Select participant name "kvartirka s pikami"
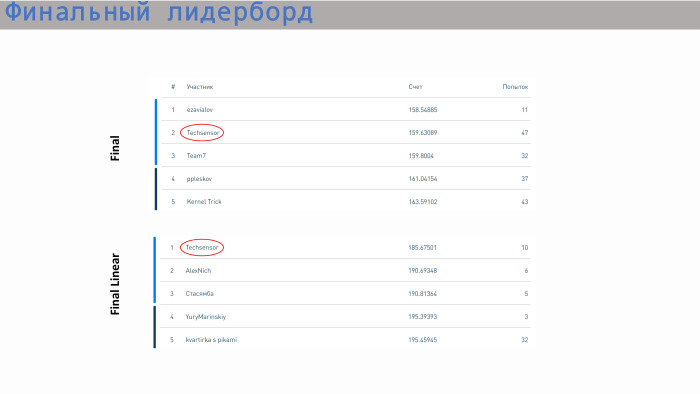Image resolution: width=700 pixels, height=394 pixels. pos(211,340)
